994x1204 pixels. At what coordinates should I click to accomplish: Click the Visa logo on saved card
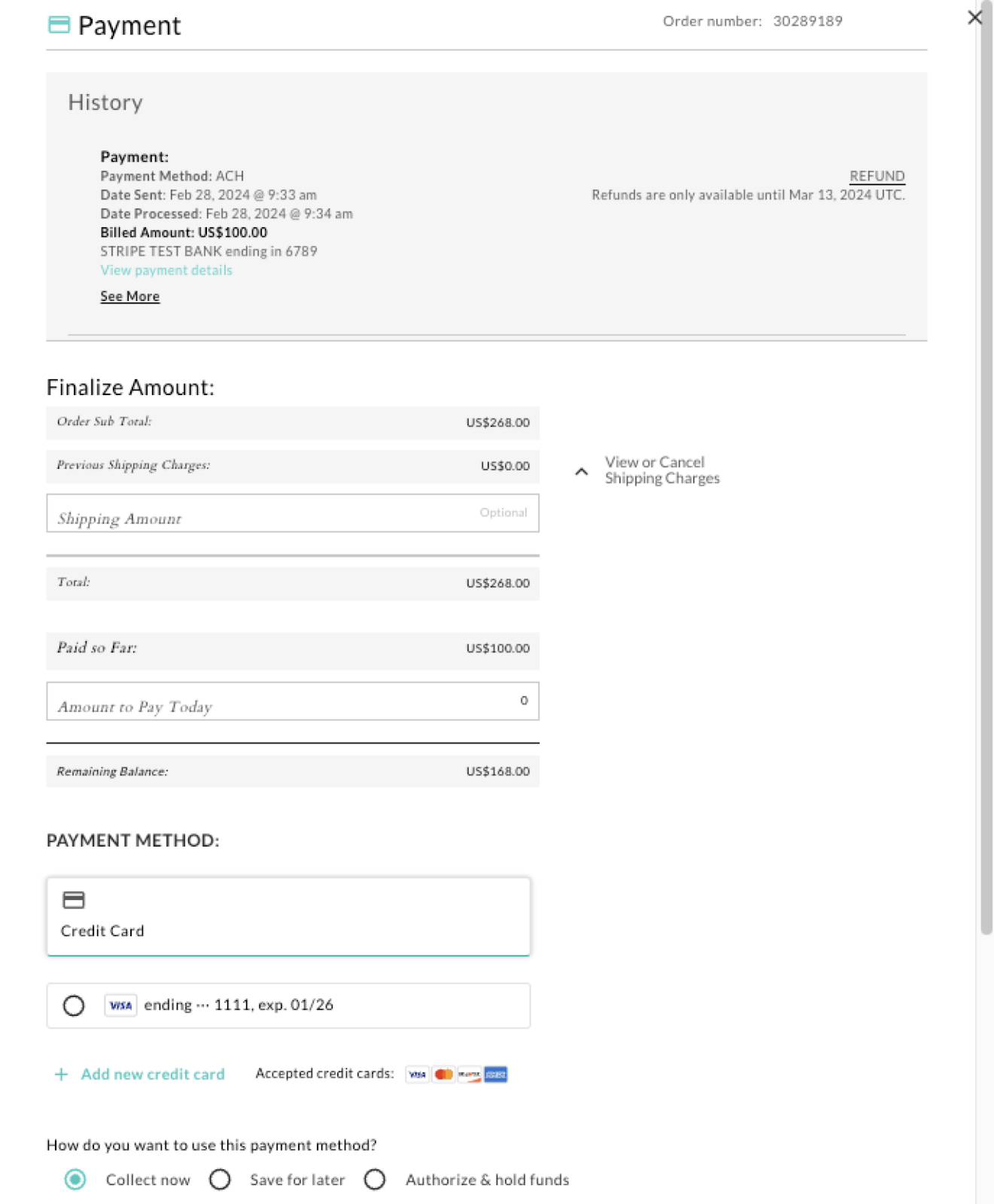click(120, 1005)
